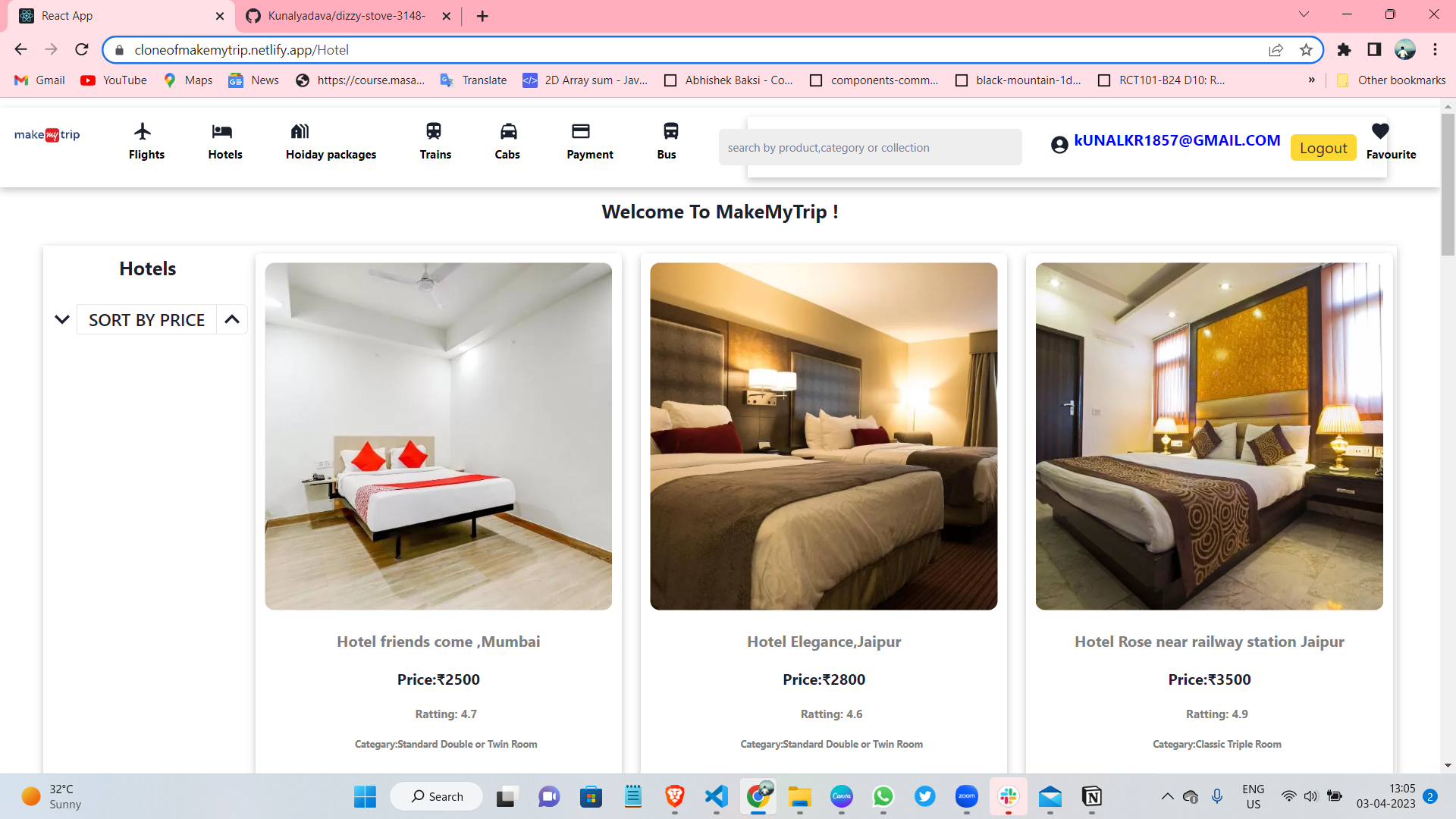The image size is (1456, 819).
Task: Open the Cabs car icon
Action: [508, 131]
